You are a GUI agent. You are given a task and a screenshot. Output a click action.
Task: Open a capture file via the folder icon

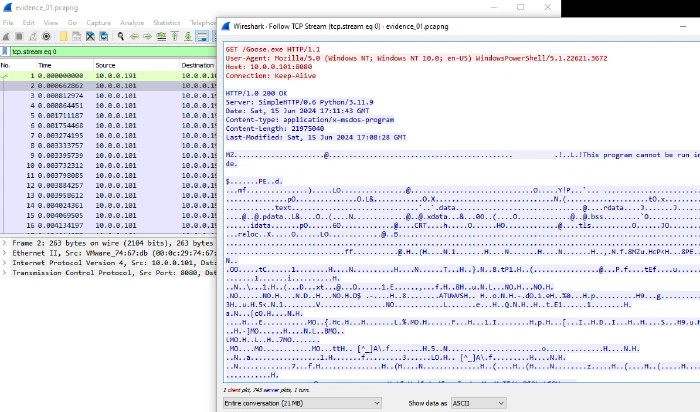[x=63, y=37]
